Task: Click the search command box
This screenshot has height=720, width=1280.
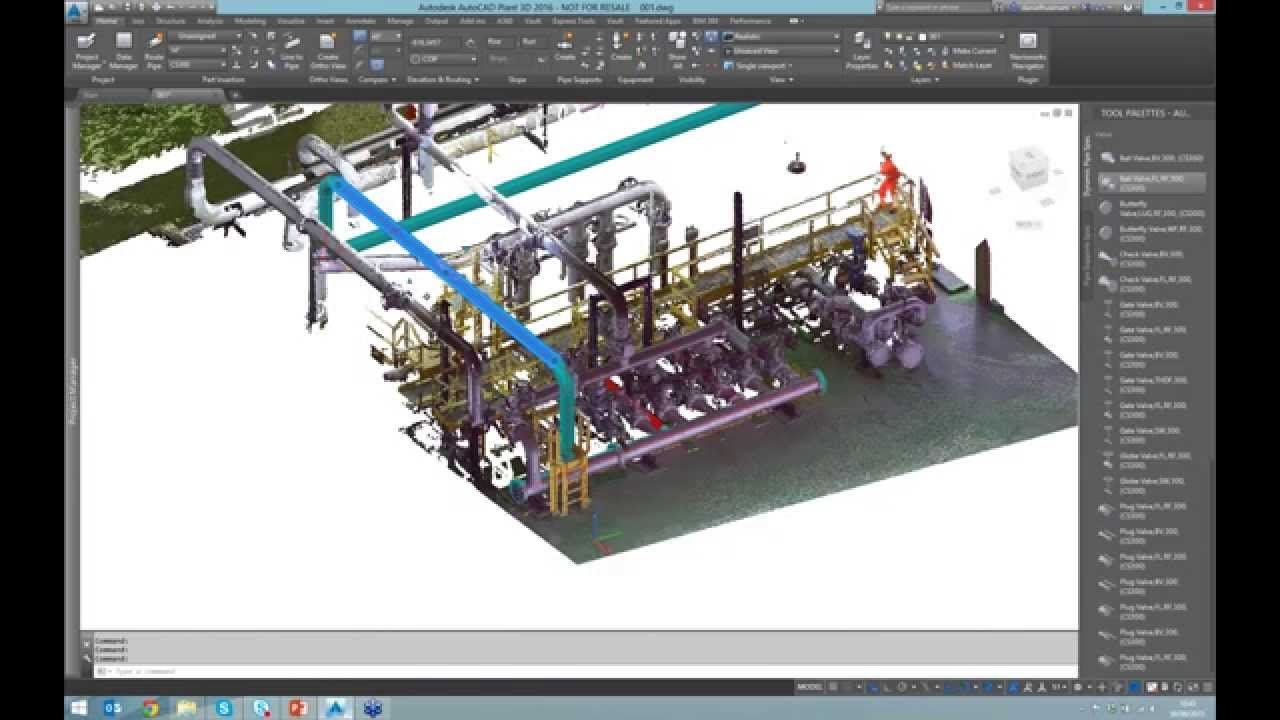Action: click(x=936, y=7)
